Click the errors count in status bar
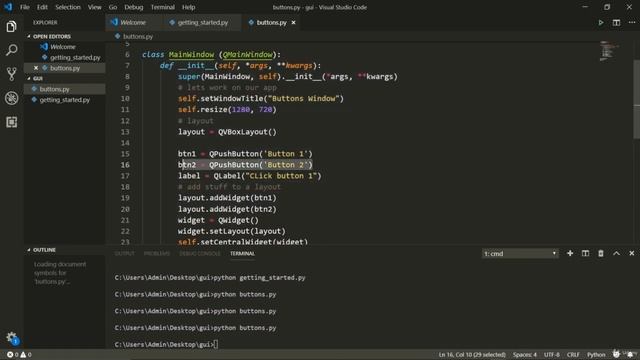The image size is (640, 360). coord(13,355)
